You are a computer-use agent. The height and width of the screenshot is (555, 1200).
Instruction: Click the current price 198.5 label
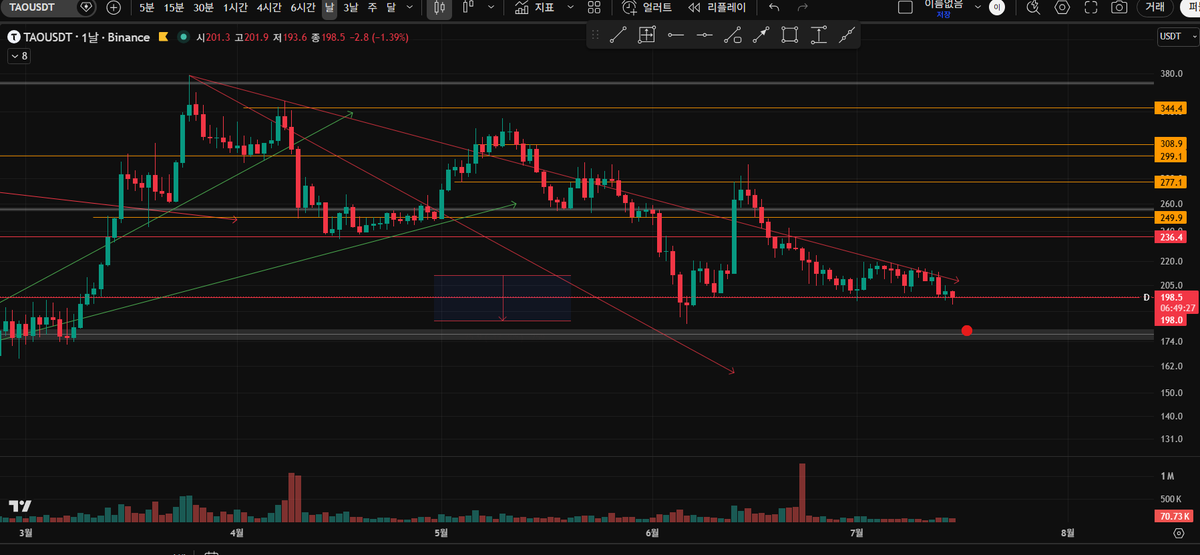[x=1170, y=297]
